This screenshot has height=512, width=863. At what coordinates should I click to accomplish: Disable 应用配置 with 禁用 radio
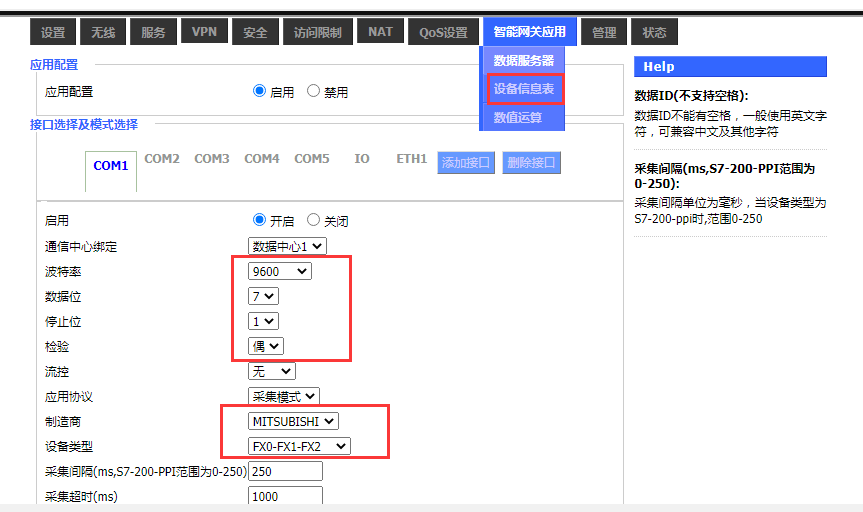tap(313, 91)
